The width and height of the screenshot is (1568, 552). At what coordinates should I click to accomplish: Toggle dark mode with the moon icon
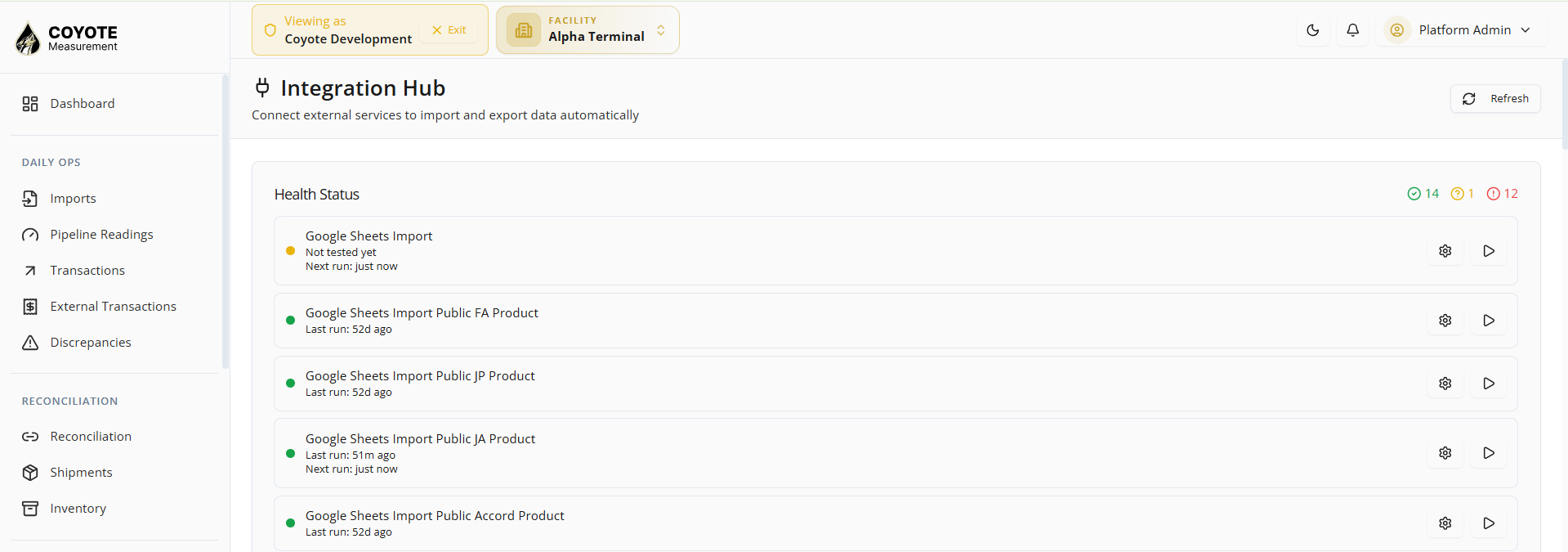pos(1313,30)
